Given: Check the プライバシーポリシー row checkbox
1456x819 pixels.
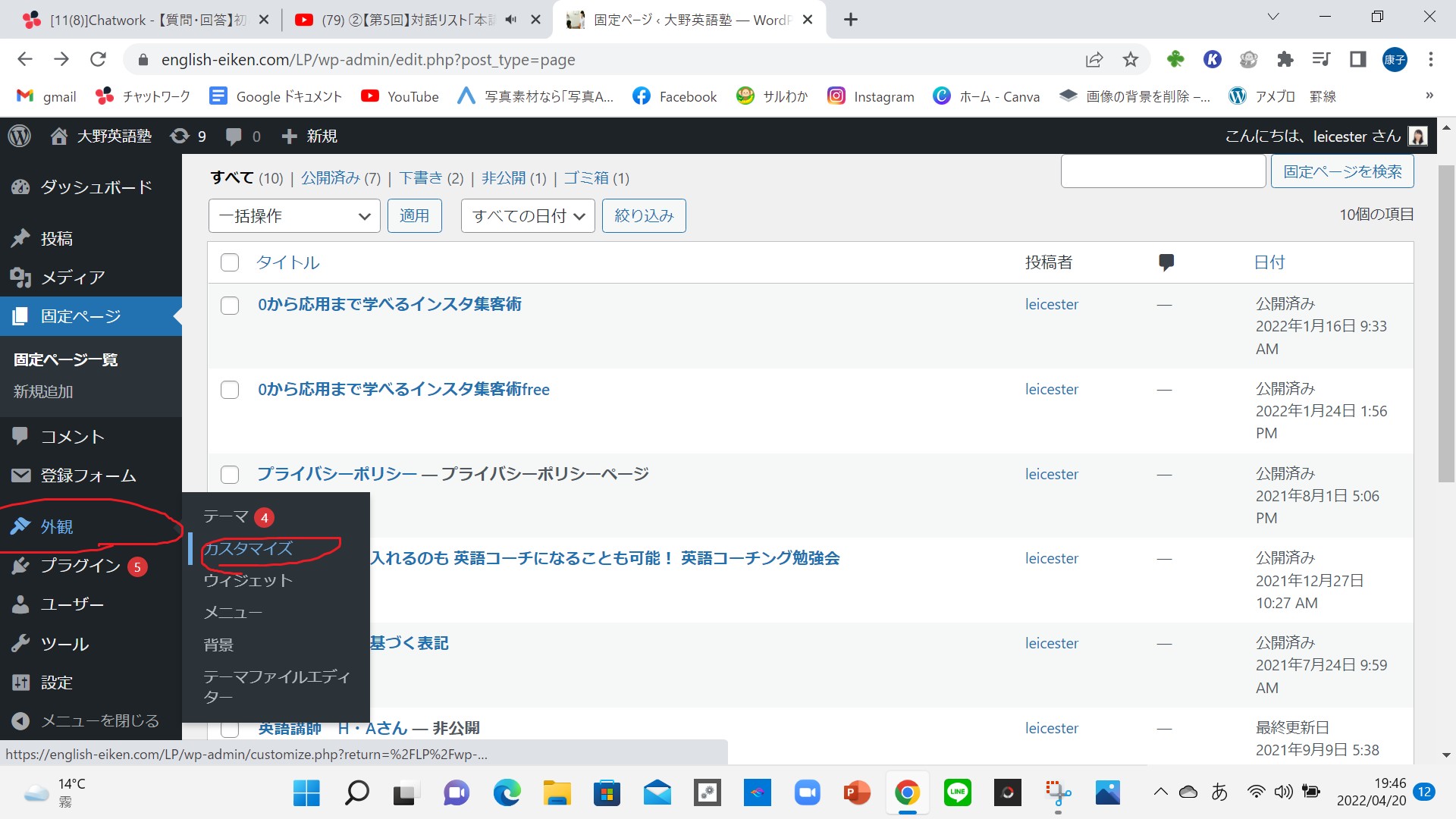Looking at the screenshot, I should click(230, 475).
